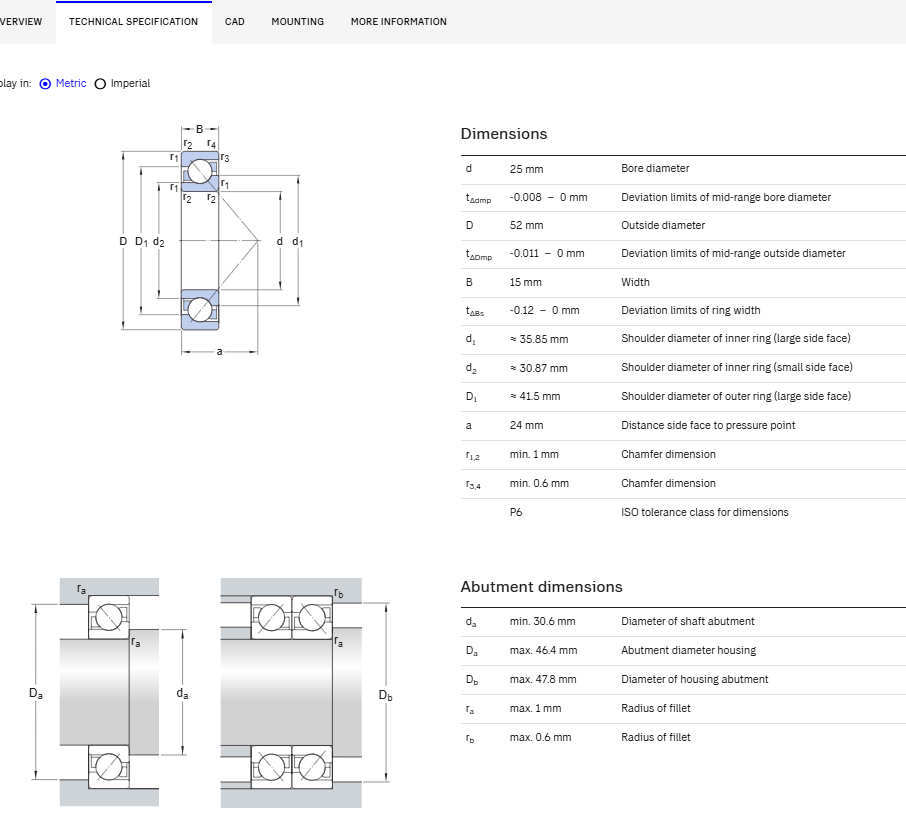Open the CAD tab
Image resolution: width=906 pixels, height=821 pixels.
coord(235,21)
